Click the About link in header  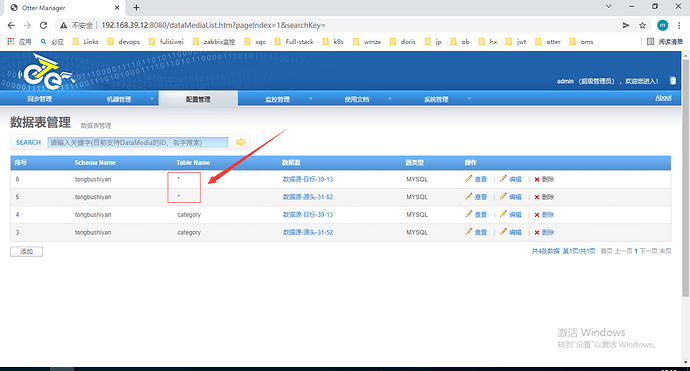point(663,98)
